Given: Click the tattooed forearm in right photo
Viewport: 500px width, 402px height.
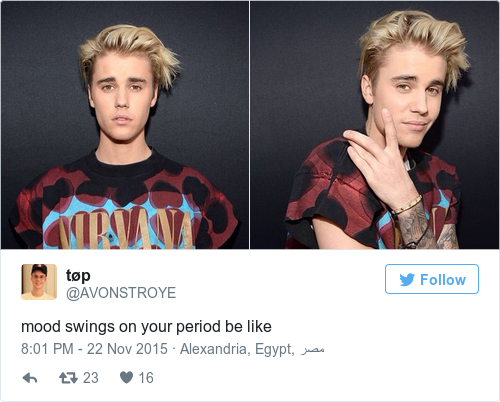Looking at the screenshot, I should (423, 228).
